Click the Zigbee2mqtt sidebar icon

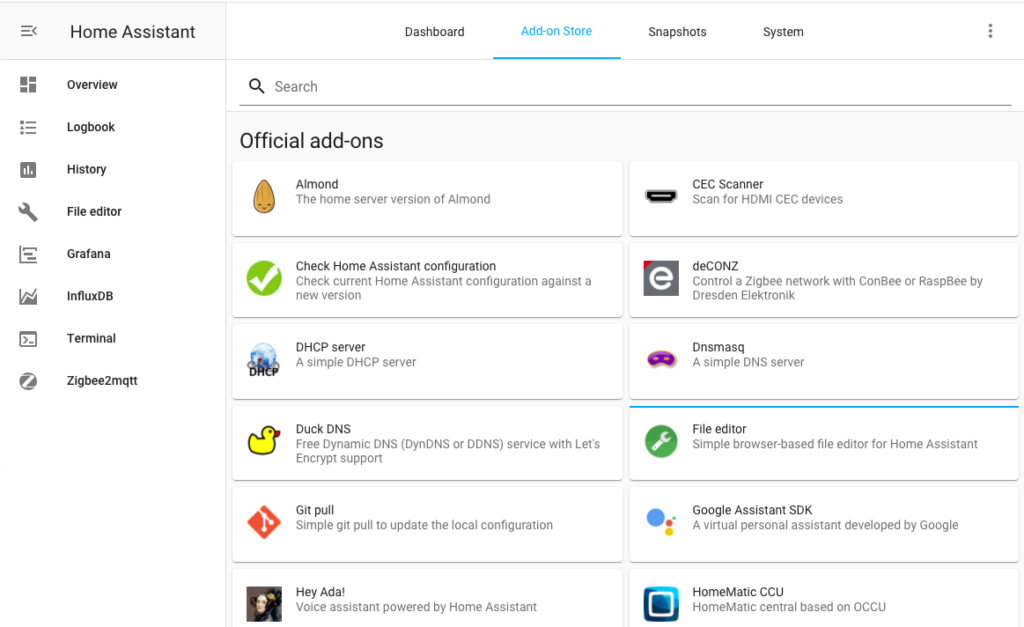[x=28, y=381]
